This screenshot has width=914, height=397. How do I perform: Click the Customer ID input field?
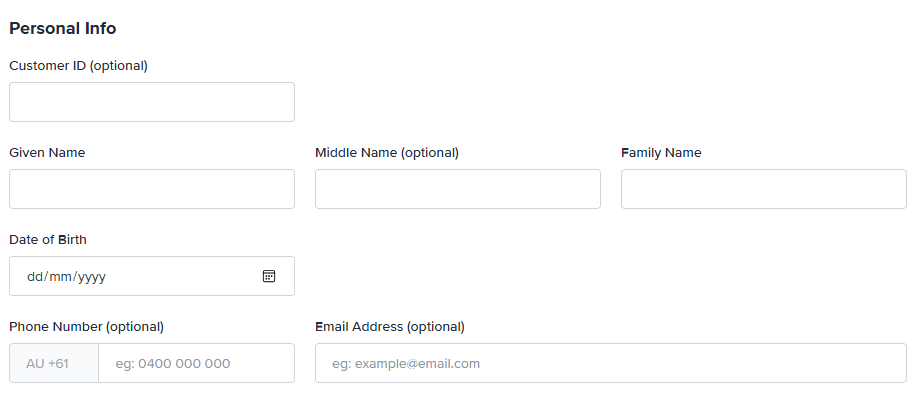(152, 102)
